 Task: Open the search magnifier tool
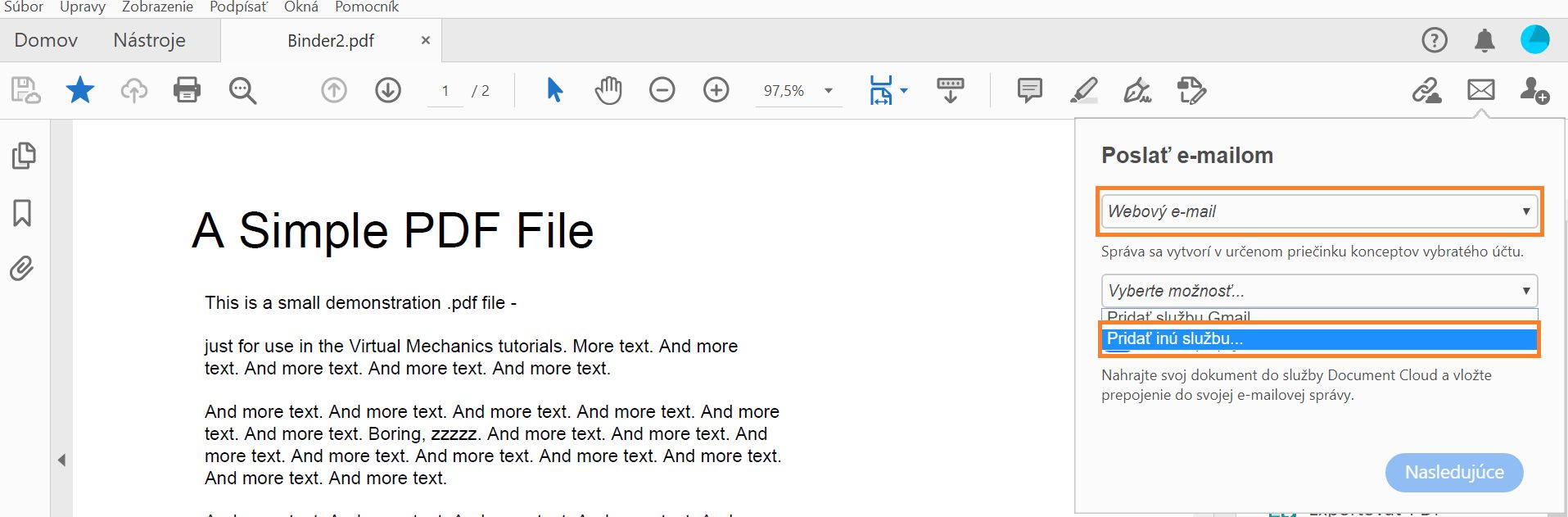pyautogui.click(x=242, y=90)
